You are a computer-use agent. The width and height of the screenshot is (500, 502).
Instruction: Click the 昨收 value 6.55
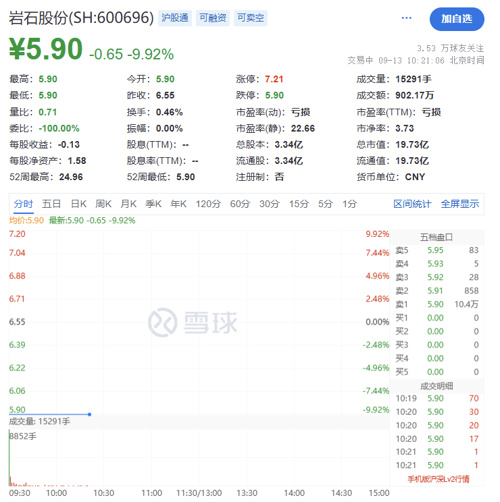(165, 95)
